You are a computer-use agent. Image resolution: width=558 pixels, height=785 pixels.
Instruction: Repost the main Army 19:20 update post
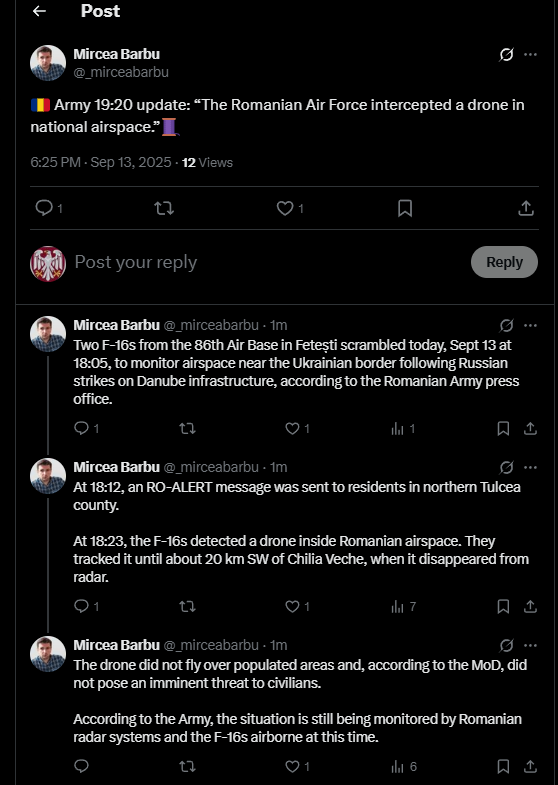[164, 208]
